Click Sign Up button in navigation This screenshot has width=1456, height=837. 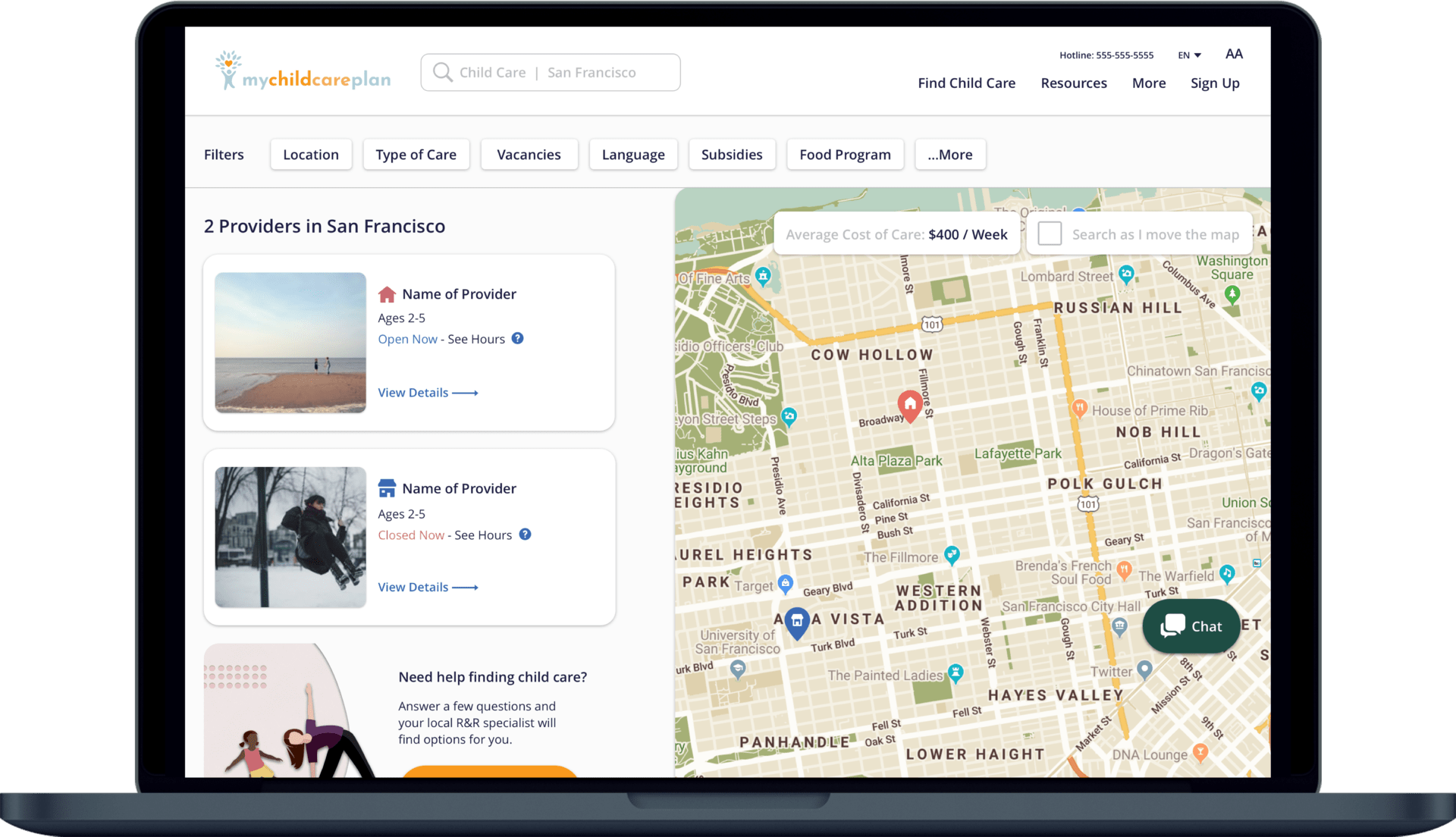(1216, 82)
